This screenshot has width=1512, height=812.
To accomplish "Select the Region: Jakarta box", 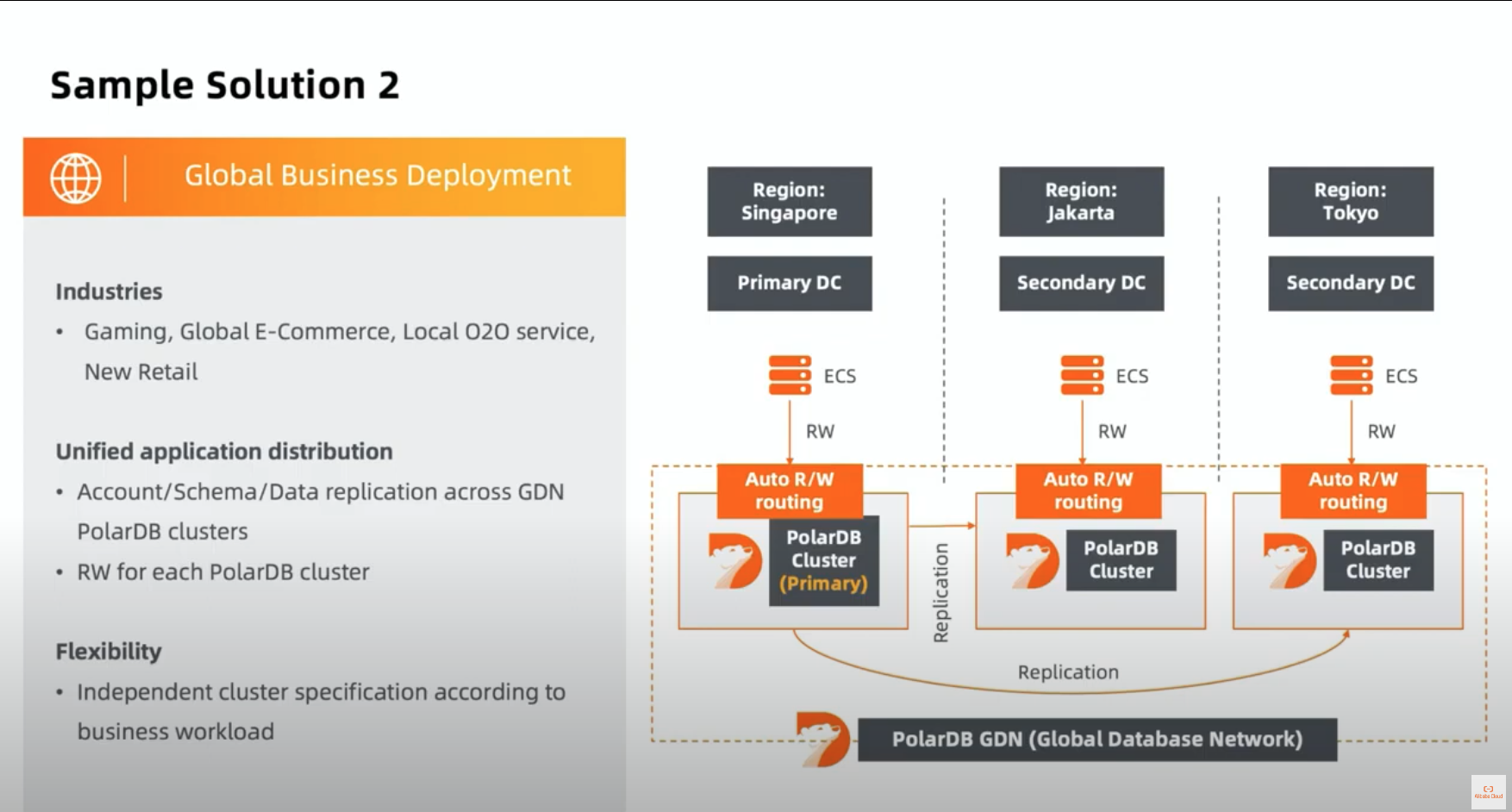I will click(x=1081, y=202).
